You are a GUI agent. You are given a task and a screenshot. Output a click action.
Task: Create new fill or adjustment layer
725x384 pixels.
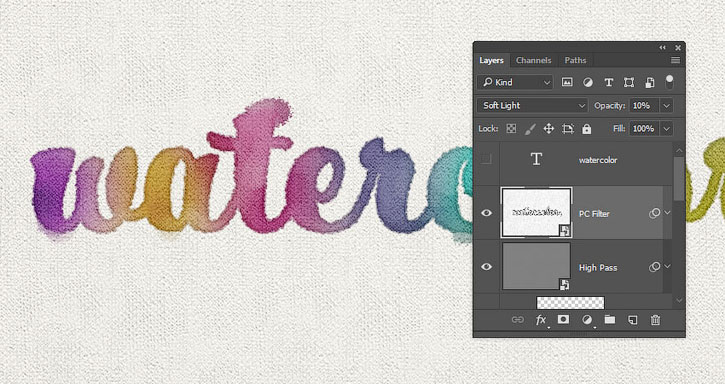click(x=587, y=320)
